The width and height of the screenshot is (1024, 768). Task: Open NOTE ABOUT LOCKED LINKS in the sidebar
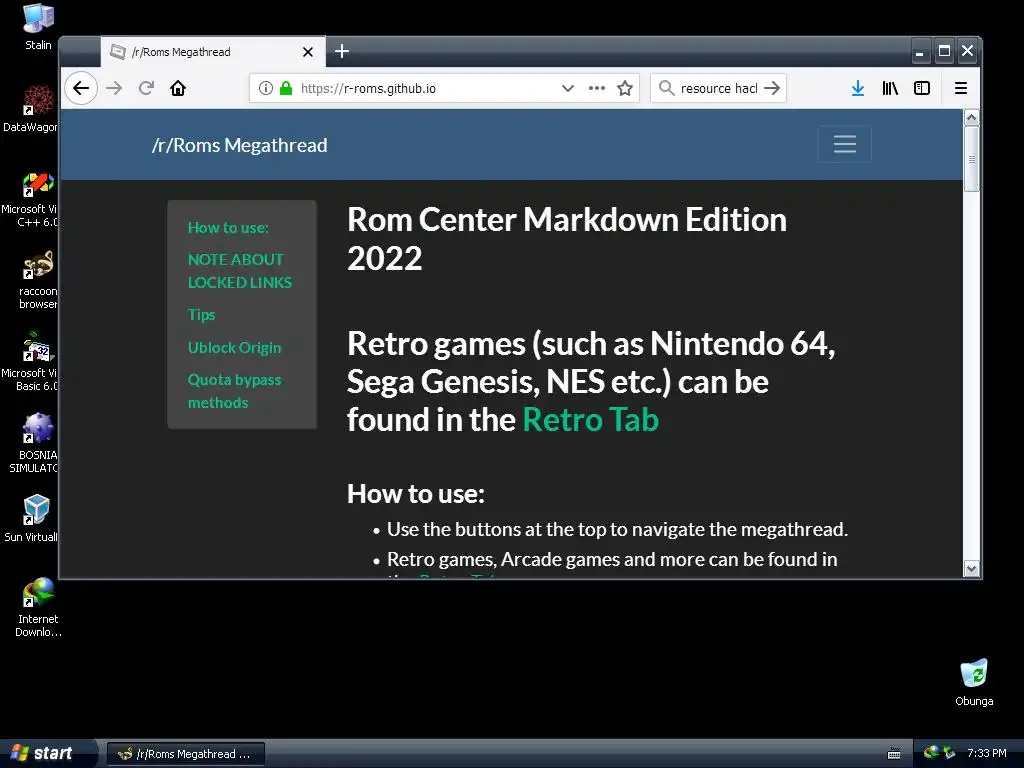click(240, 271)
